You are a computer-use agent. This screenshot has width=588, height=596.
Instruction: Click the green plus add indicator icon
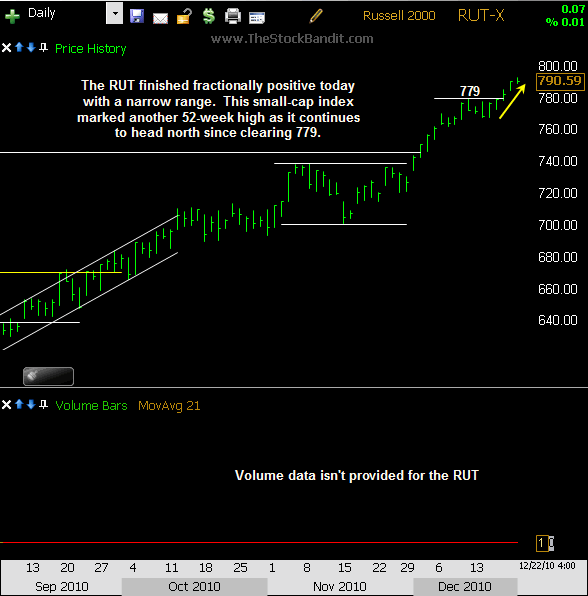12,16
